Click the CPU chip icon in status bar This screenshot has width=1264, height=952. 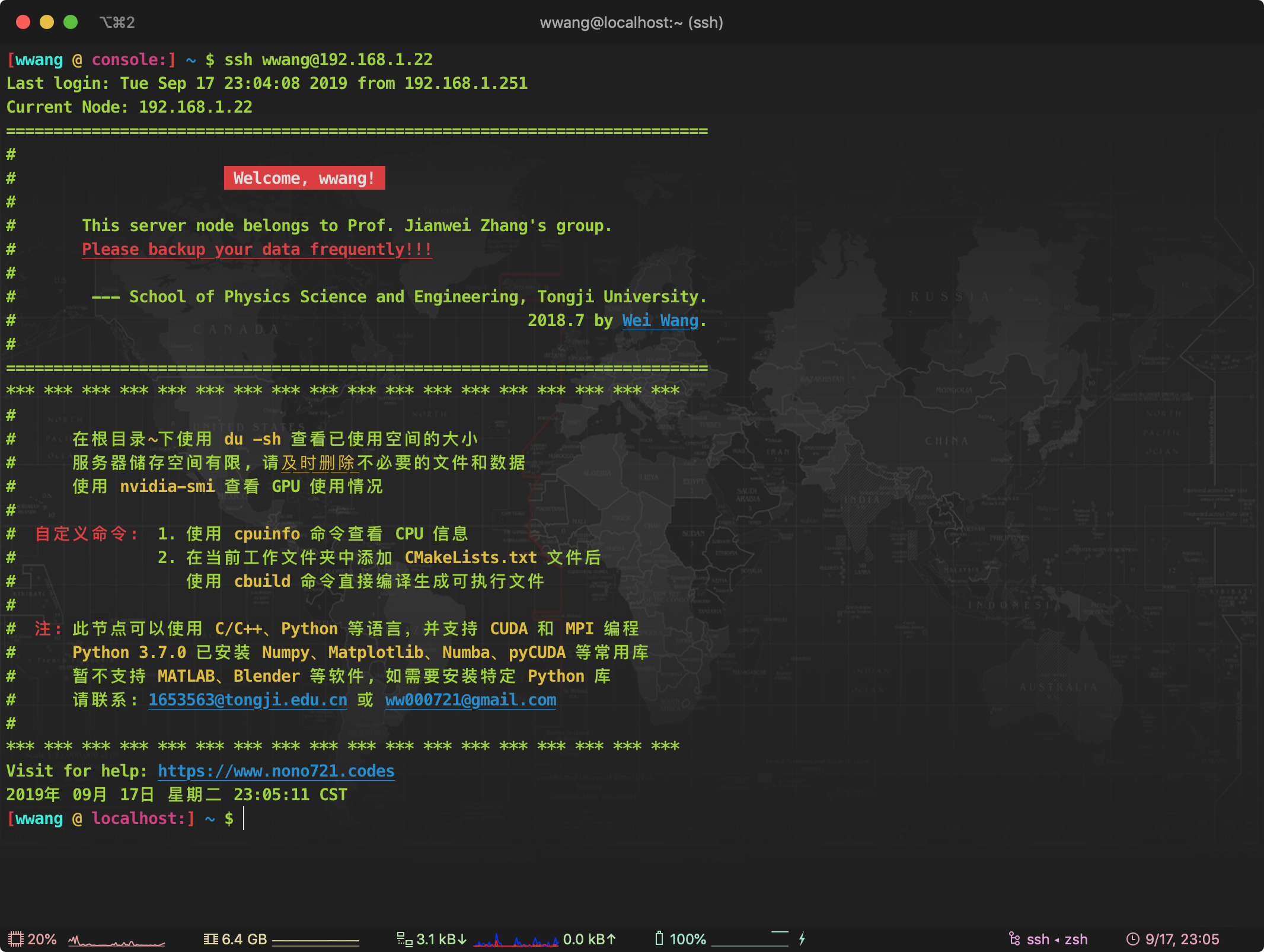pos(15,939)
